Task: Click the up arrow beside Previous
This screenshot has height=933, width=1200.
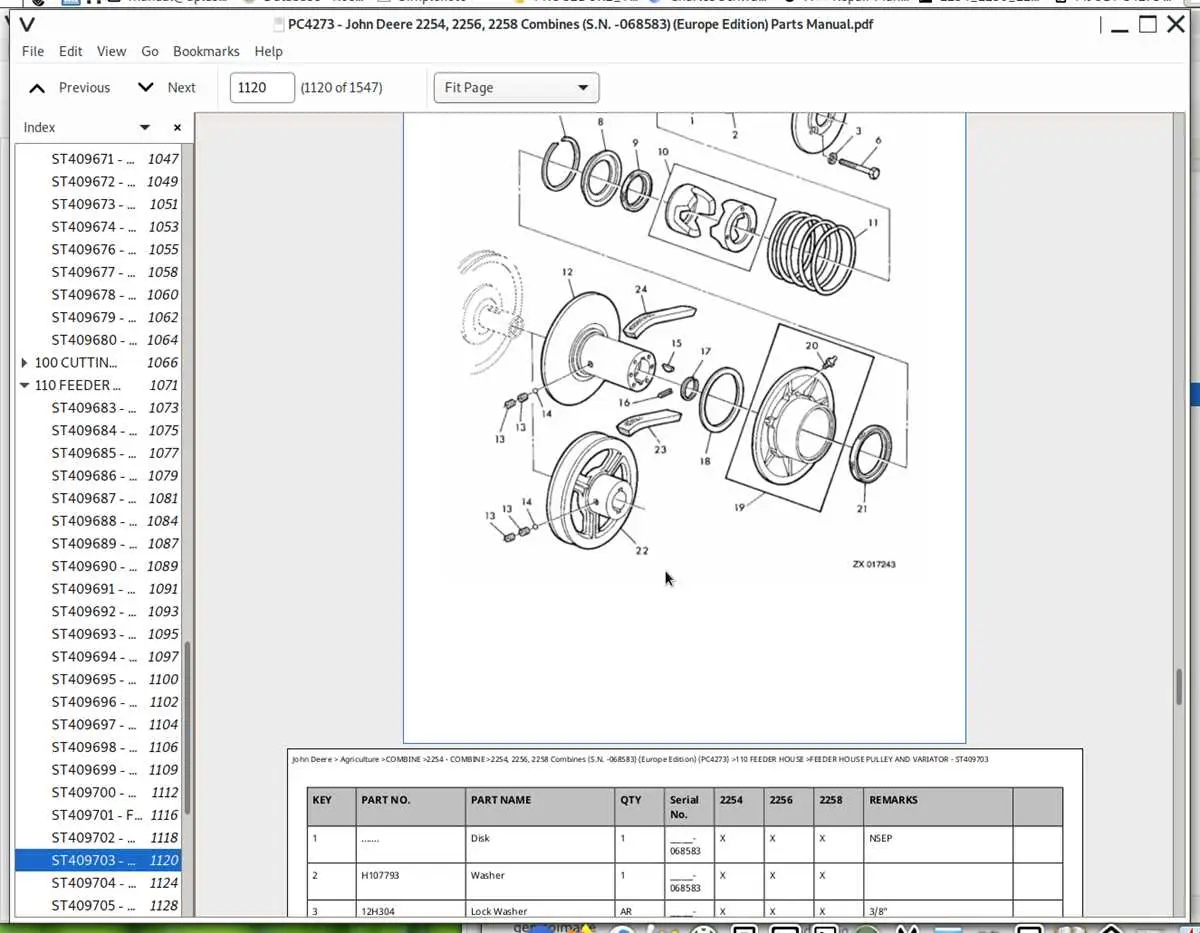Action: (37, 88)
